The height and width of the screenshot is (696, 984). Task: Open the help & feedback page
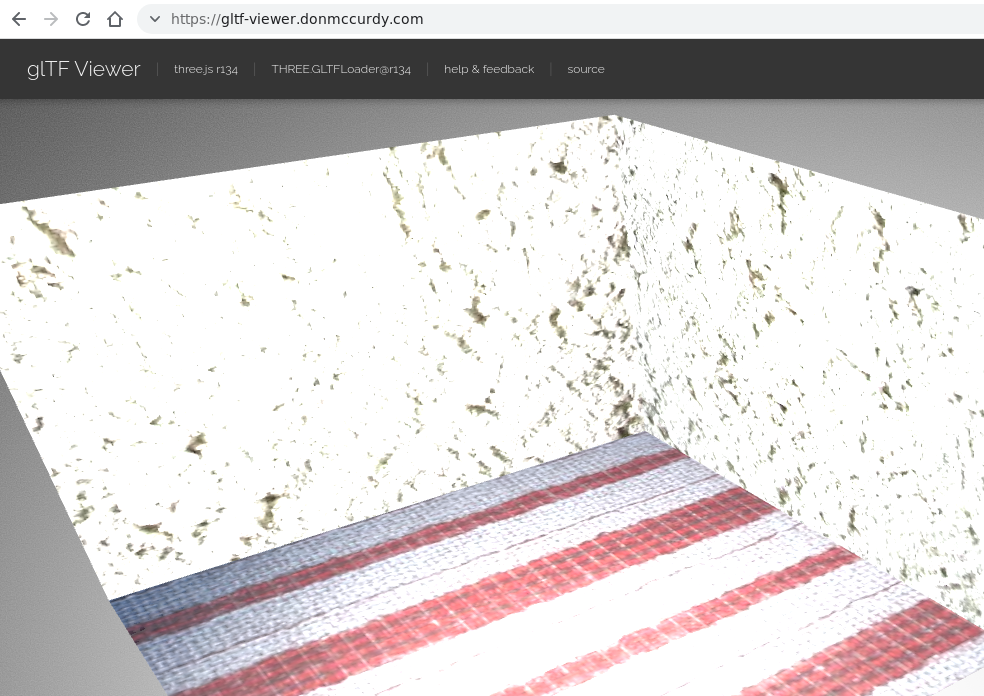[489, 69]
